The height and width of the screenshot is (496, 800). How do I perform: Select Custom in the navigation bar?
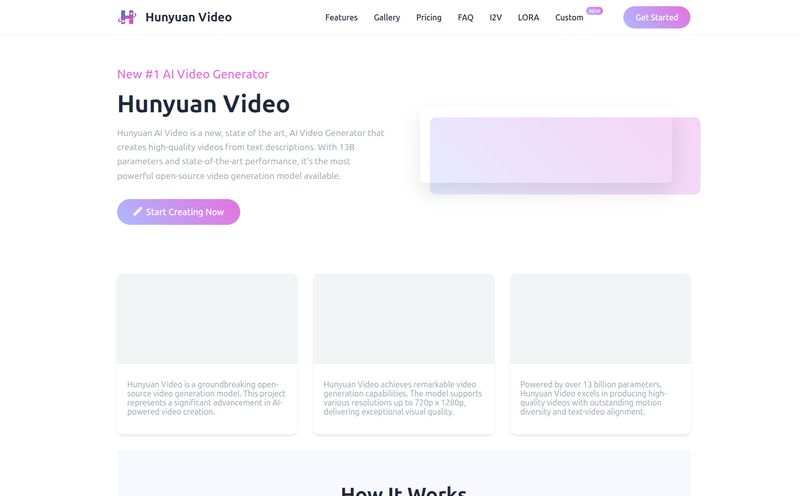[569, 17]
